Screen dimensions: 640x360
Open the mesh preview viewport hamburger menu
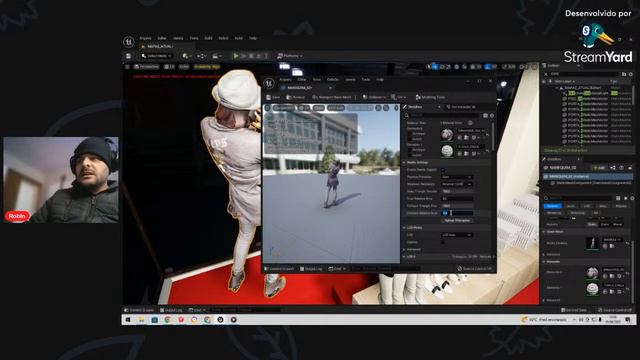[x=267, y=108]
